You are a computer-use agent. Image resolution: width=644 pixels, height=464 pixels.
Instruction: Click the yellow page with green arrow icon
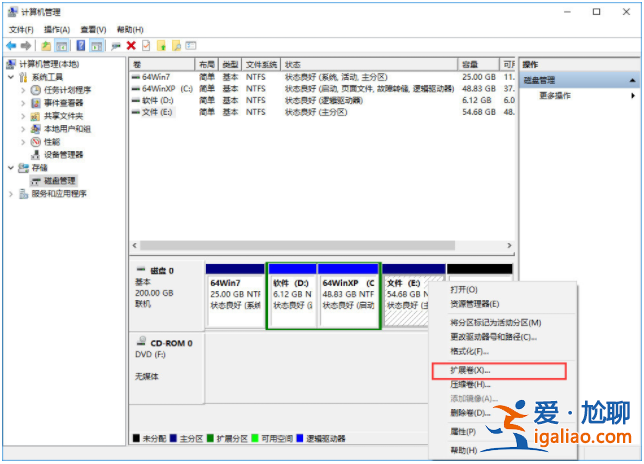click(161, 46)
